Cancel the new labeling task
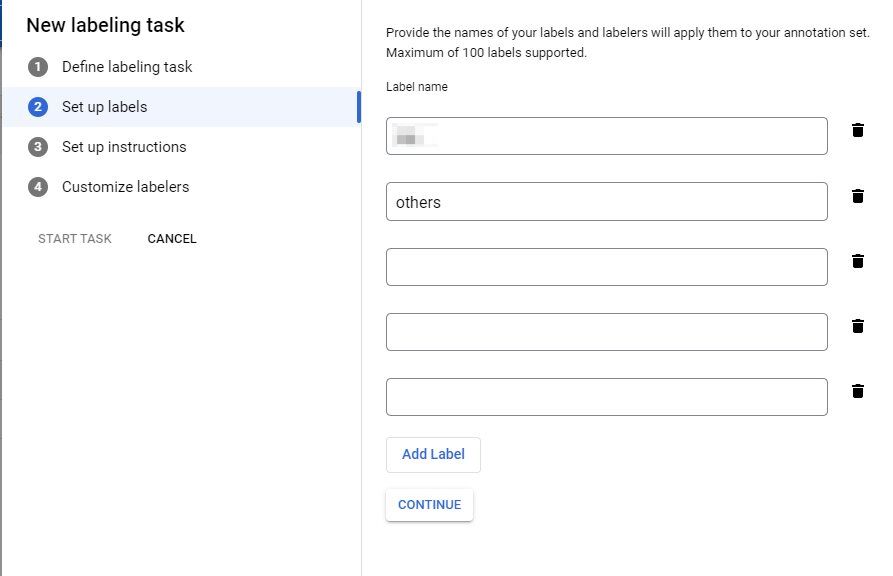This screenshot has width=893, height=576. tap(172, 239)
